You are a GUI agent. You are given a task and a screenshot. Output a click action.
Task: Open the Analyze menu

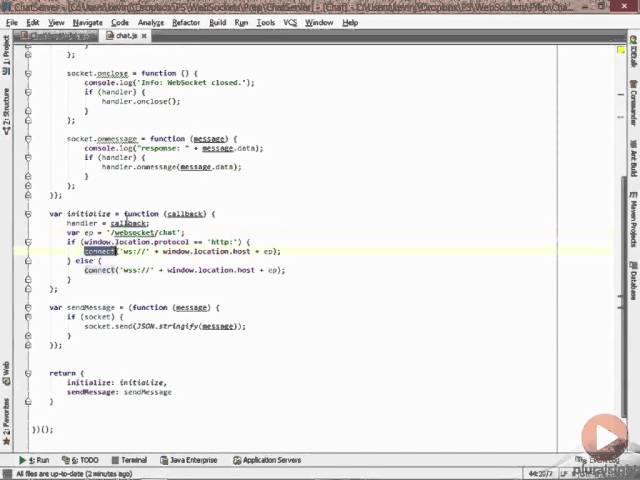coord(151,23)
